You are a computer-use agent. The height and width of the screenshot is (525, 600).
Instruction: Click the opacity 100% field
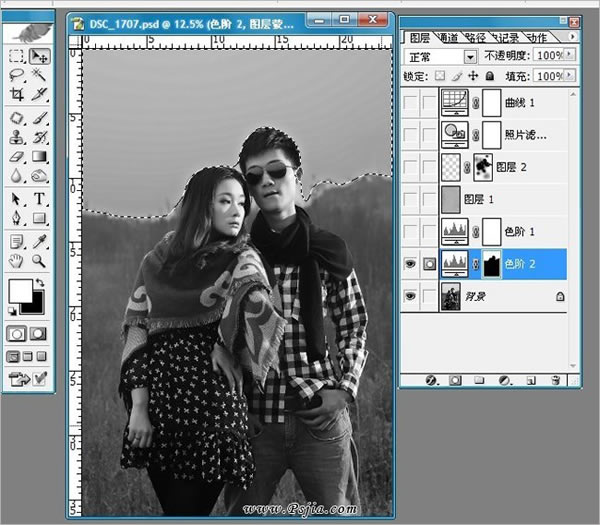click(x=549, y=55)
